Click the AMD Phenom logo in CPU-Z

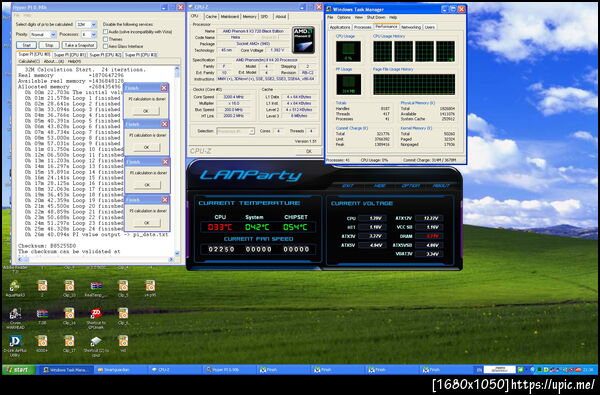coord(303,39)
